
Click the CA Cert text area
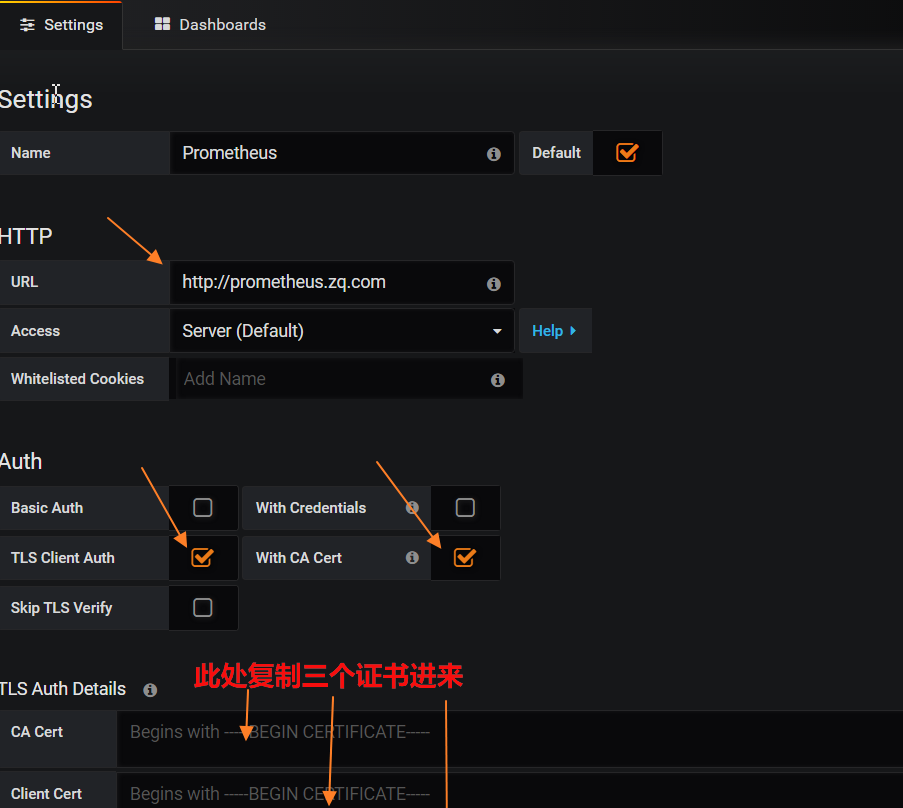point(510,738)
